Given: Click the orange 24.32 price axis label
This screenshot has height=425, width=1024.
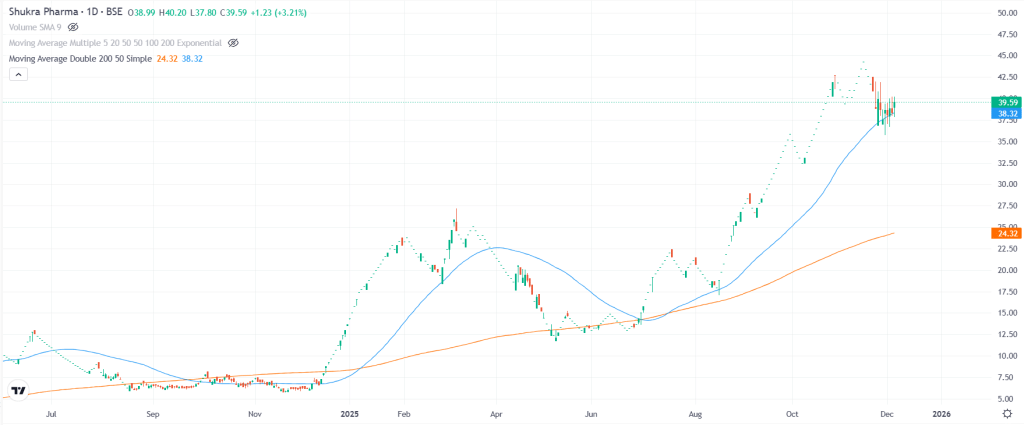Looking at the screenshot, I should point(1003,233).
